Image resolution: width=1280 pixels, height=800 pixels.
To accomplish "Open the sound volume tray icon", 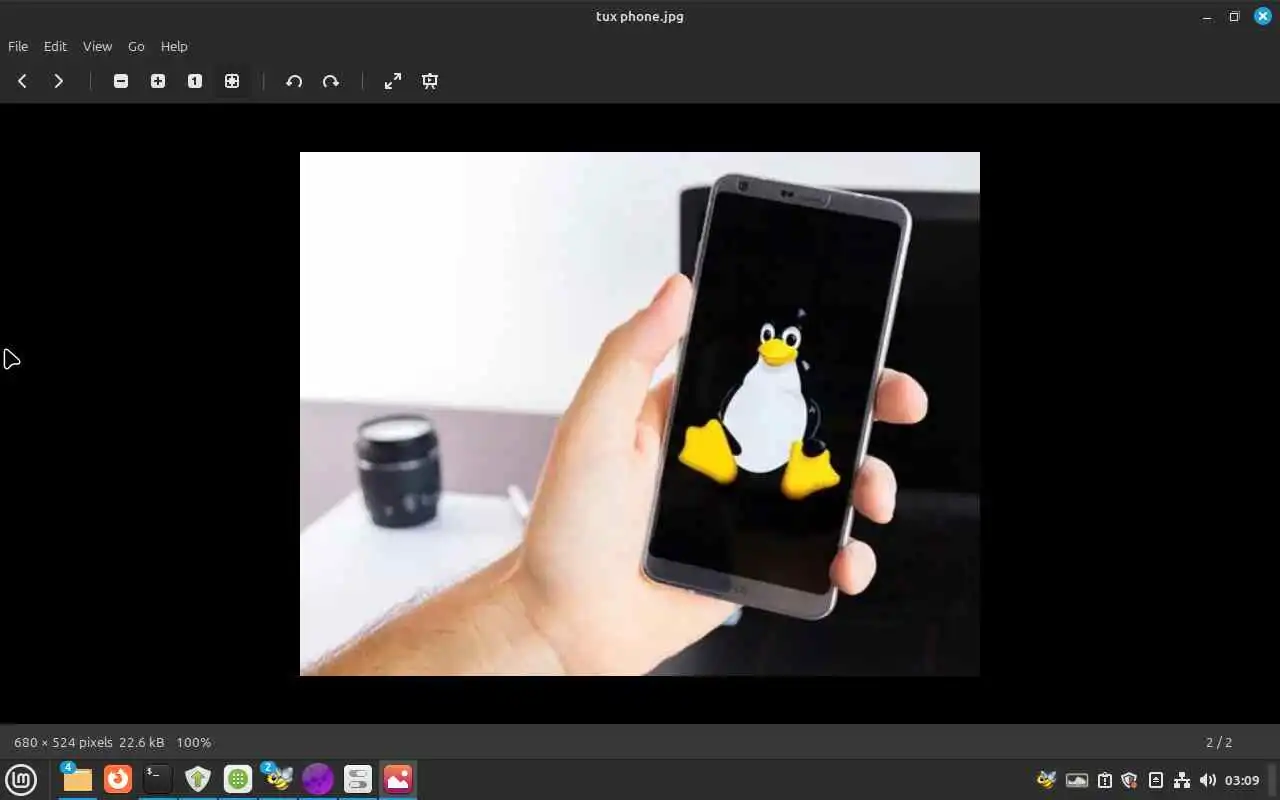I will point(1207,780).
